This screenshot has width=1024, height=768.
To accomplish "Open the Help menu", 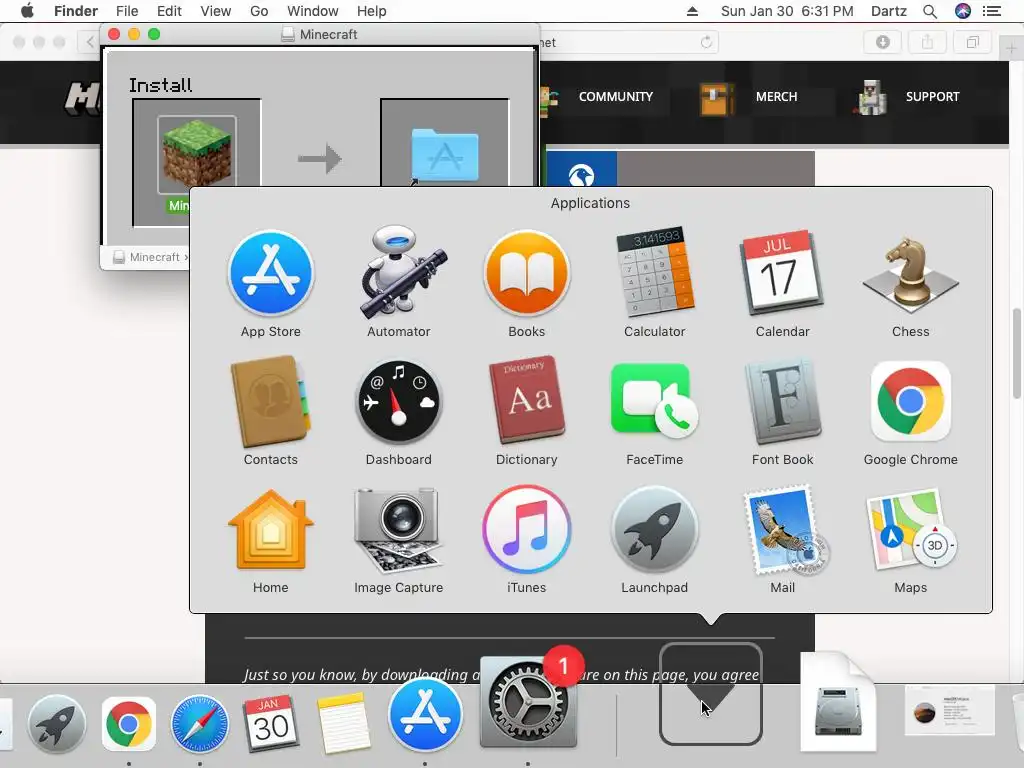I will tap(372, 11).
